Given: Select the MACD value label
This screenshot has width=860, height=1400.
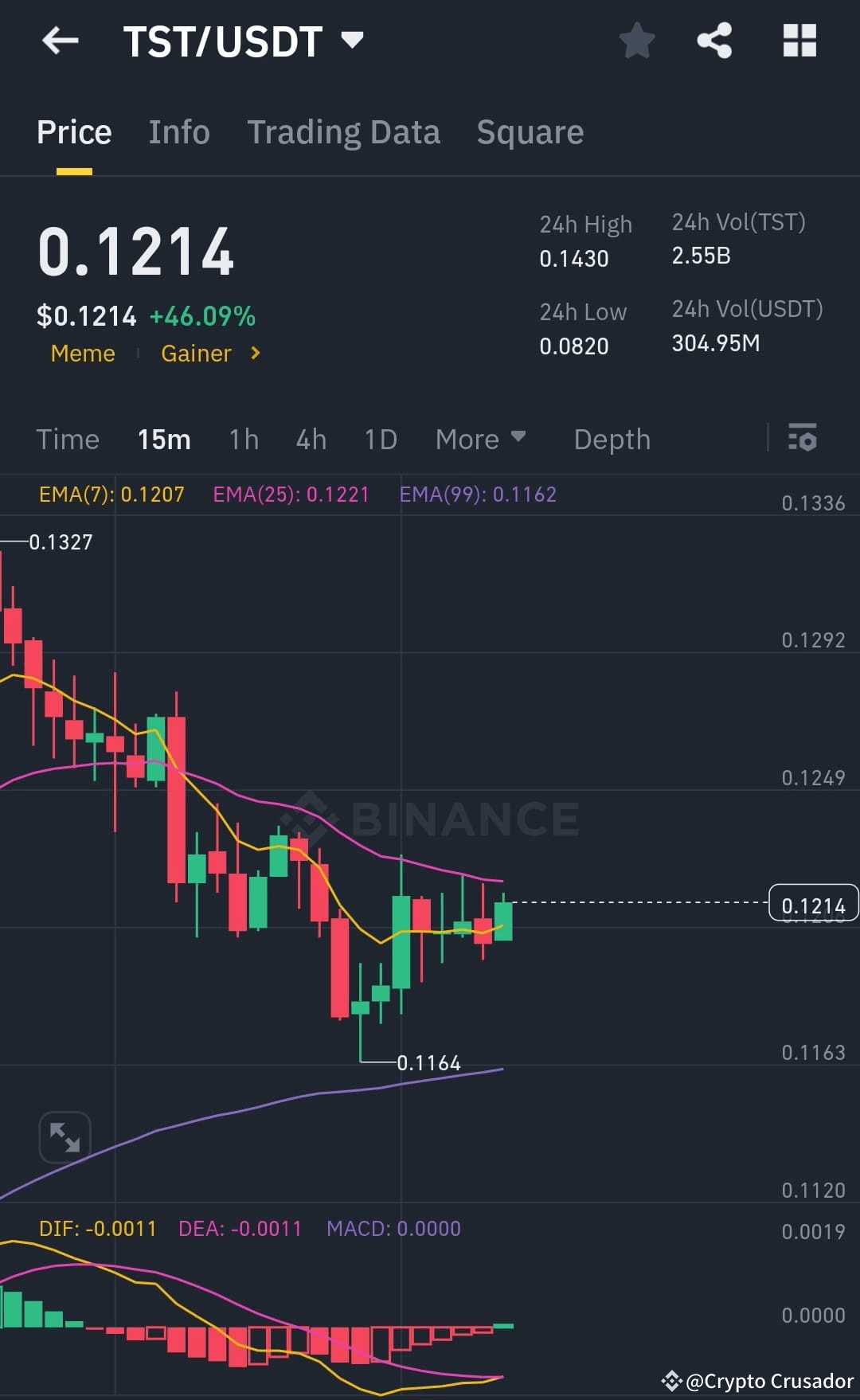Looking at the screenshot, I should (x=393, y=1229).
